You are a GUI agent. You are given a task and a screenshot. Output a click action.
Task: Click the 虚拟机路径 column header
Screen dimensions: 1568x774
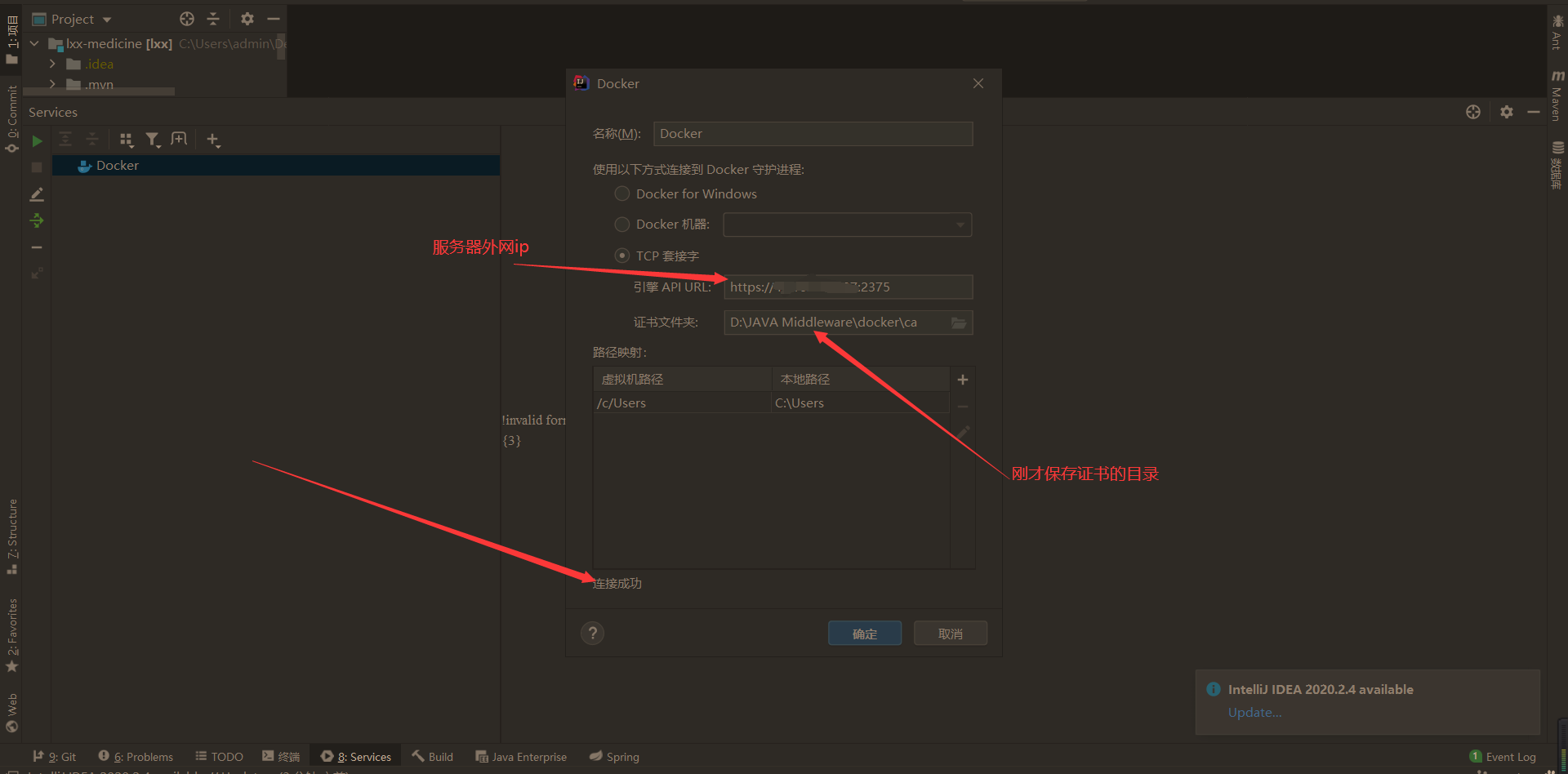(x=683, y=380)
